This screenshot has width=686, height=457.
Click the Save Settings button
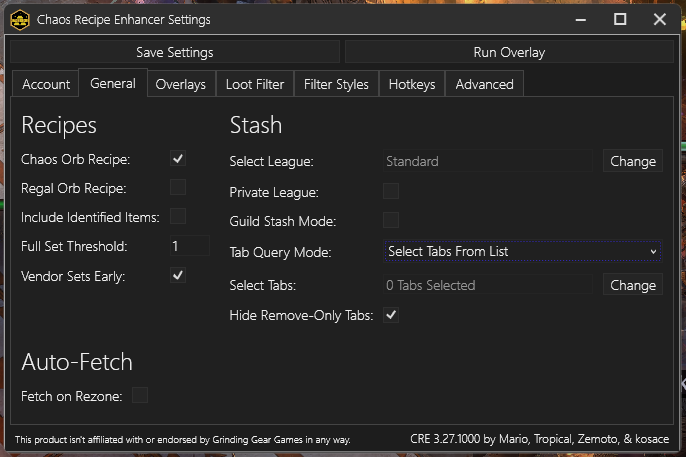pos(174,52)
